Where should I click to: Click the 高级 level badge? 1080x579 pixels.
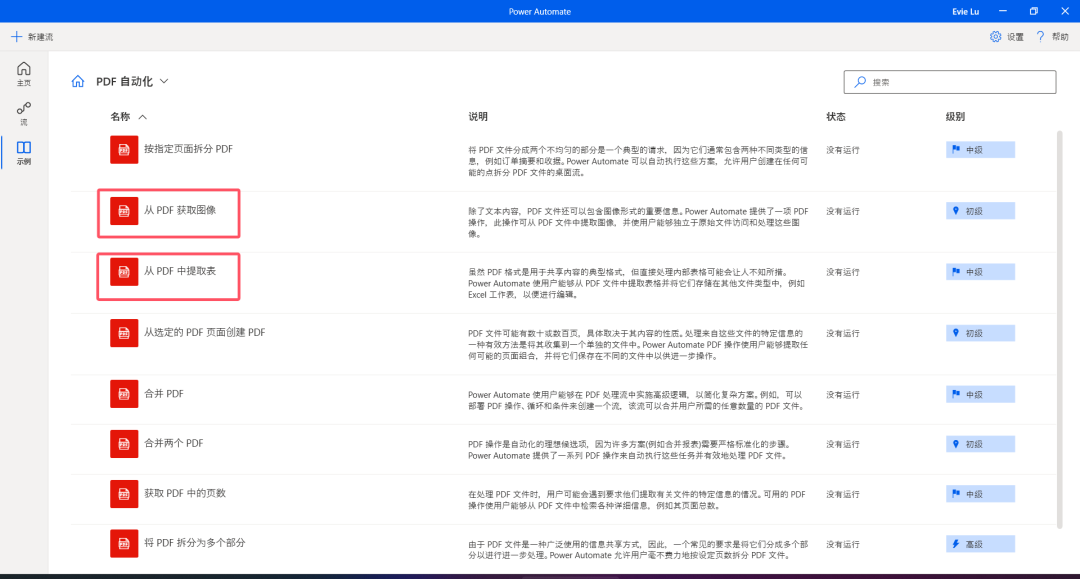coord(980,544)
